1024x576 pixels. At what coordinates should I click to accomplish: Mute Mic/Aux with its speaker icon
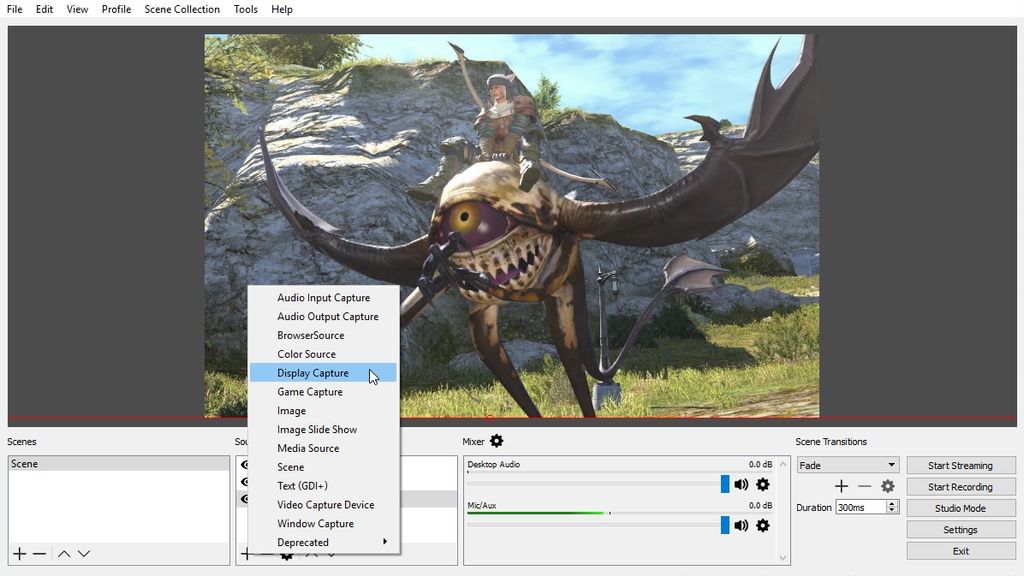(x=740, y=525)
